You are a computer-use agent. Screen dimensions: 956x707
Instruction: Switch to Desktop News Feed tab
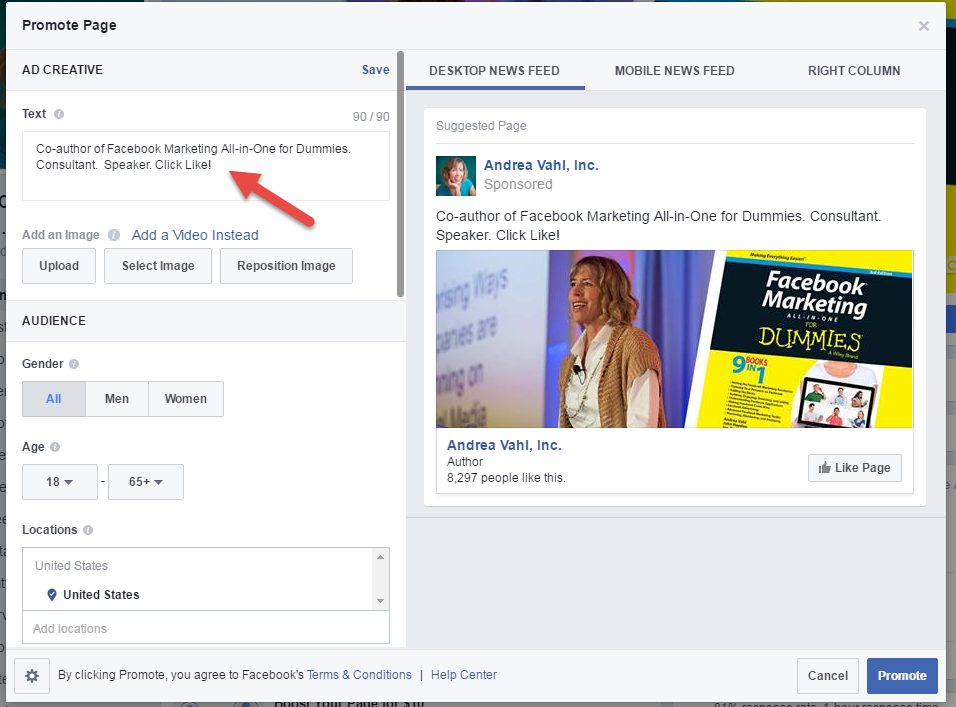tap(494, 71)
